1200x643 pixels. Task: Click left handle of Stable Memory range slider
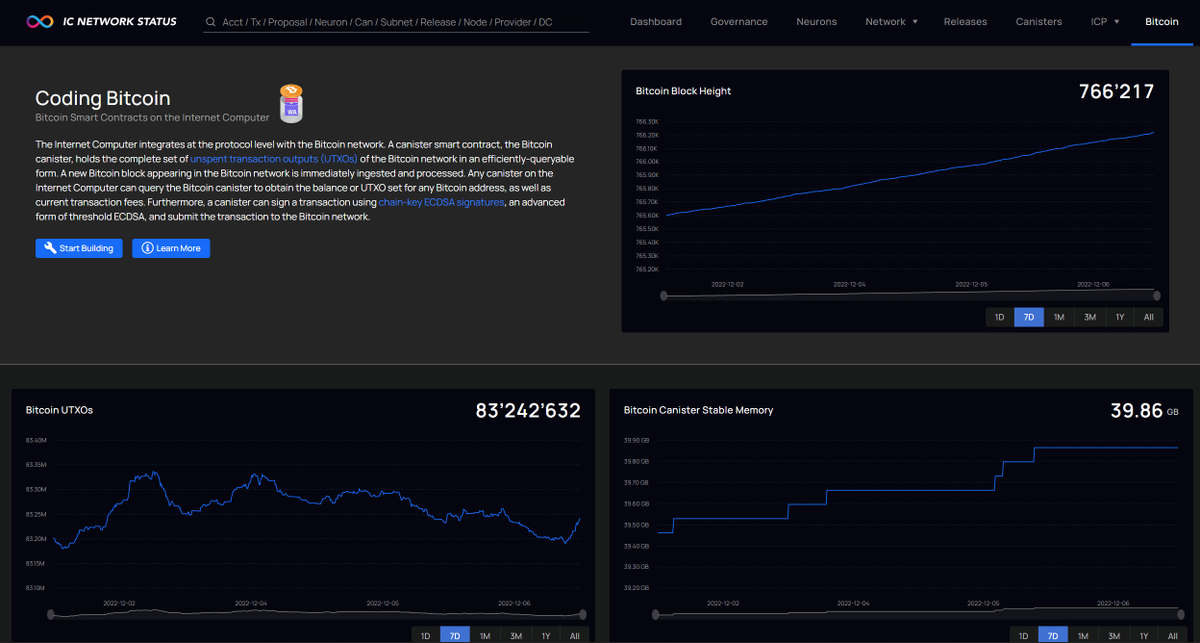coord(654,615)
